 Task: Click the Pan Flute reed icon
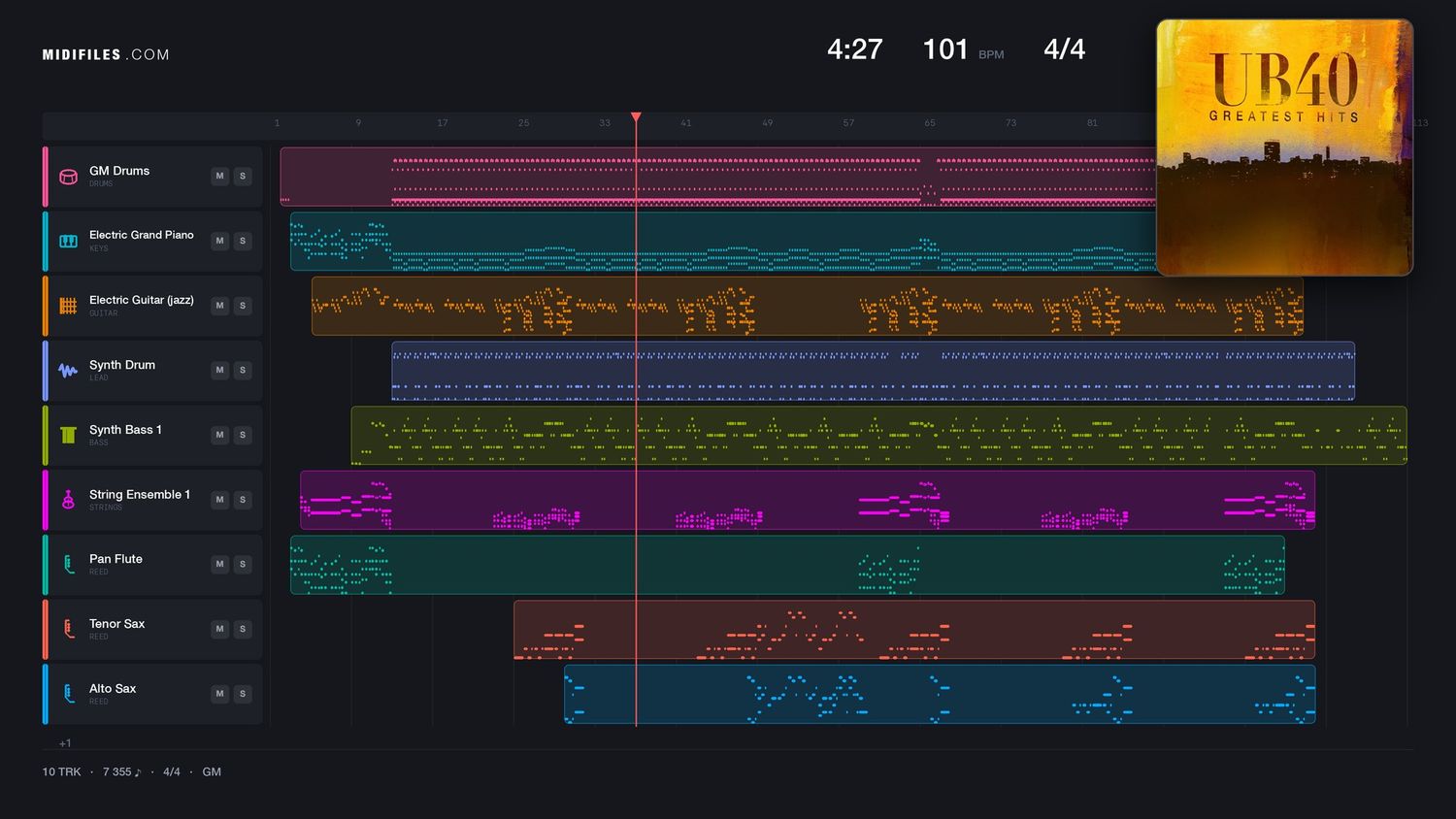coord(68,565)
